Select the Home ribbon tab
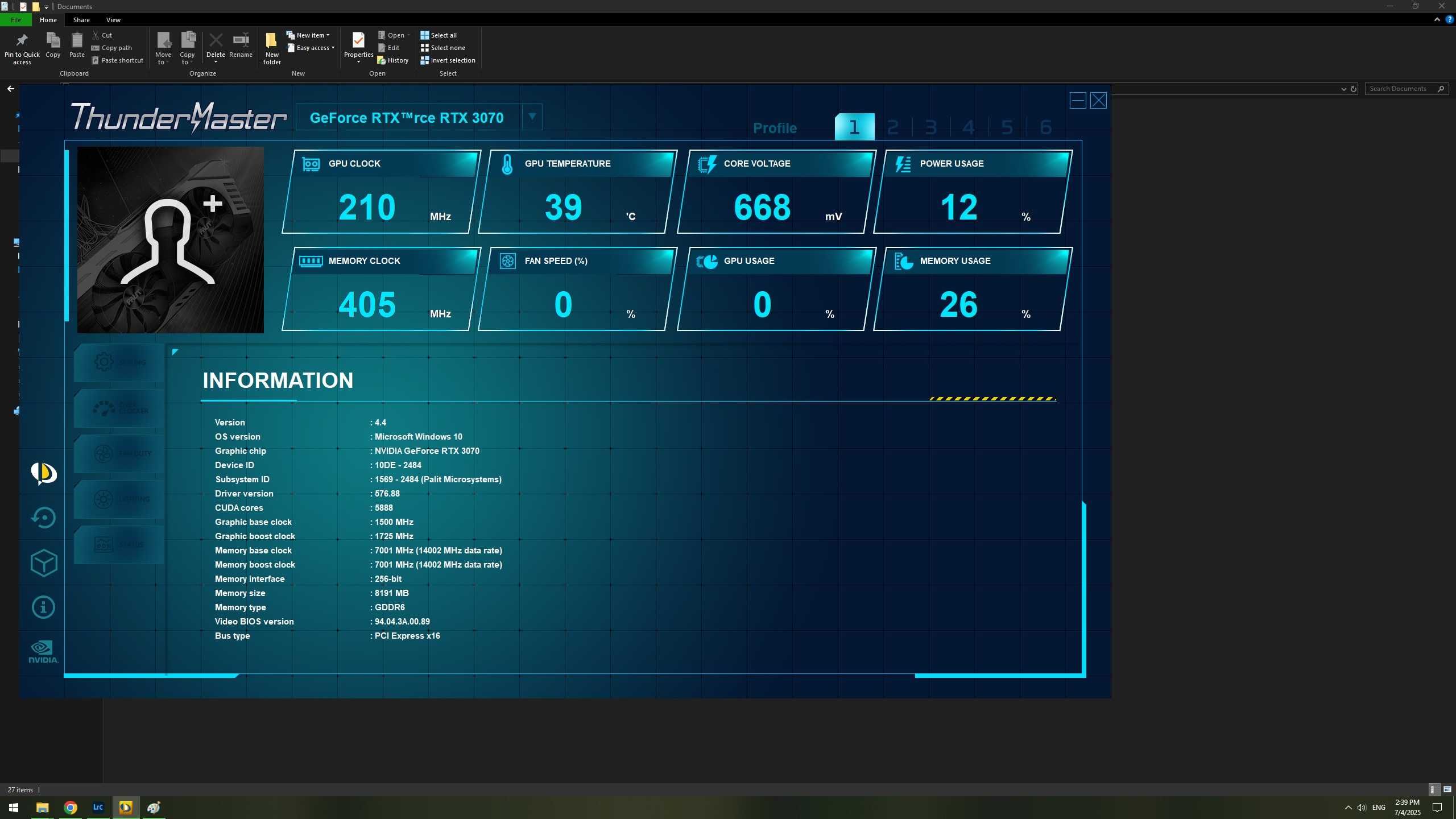The image size is (1456, 819). (48, 20)
